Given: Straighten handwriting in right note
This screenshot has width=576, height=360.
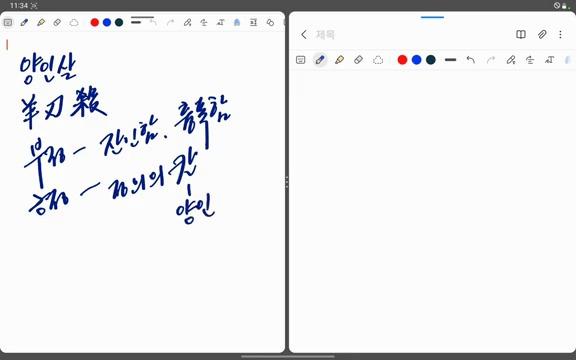Looking at the screenshot, I should tap(530, 60).
